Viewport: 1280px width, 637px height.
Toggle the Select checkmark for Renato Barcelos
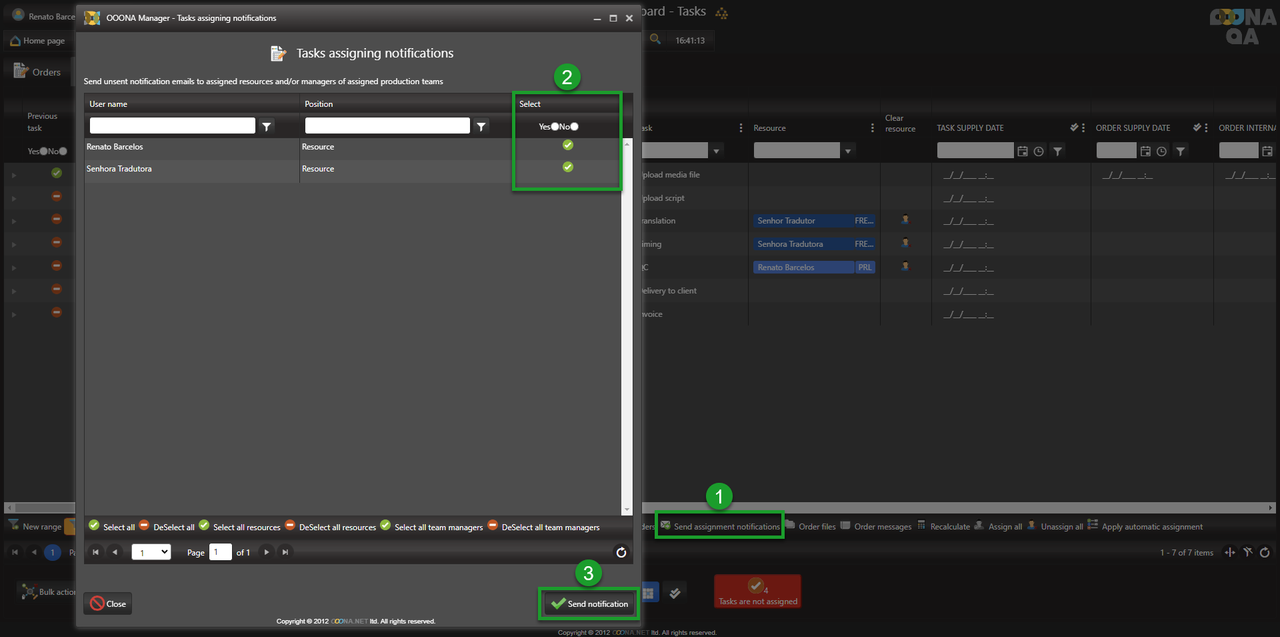(x=568, y=146)
